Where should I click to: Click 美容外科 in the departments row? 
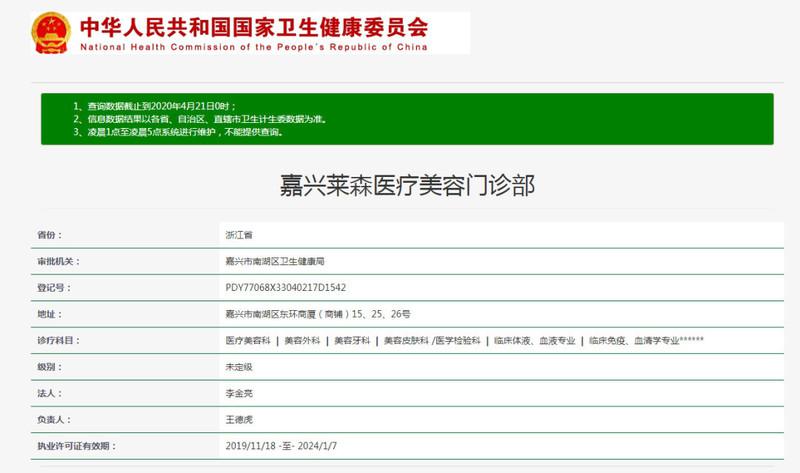[301, 341]
